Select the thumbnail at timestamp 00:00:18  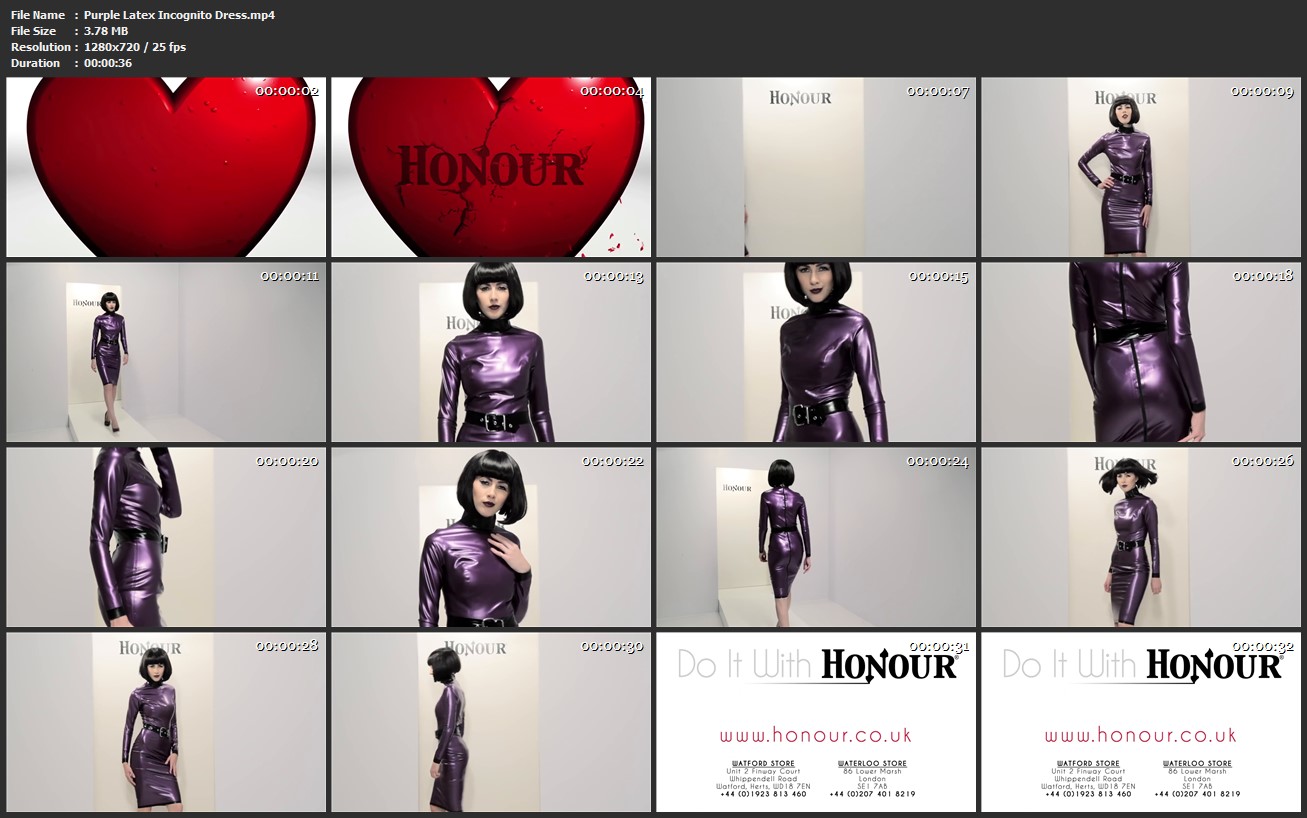point(1141,352)
